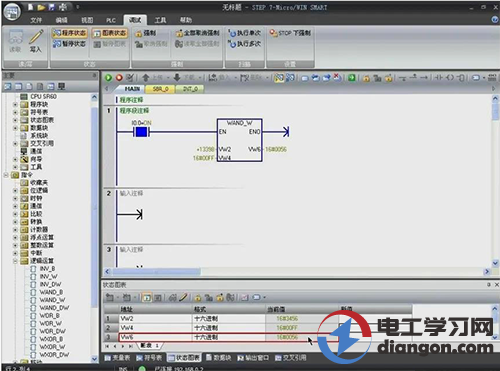This screenshot has width=500, height=371.
Task: Click STOP 下强制 button
Action: 290,33
